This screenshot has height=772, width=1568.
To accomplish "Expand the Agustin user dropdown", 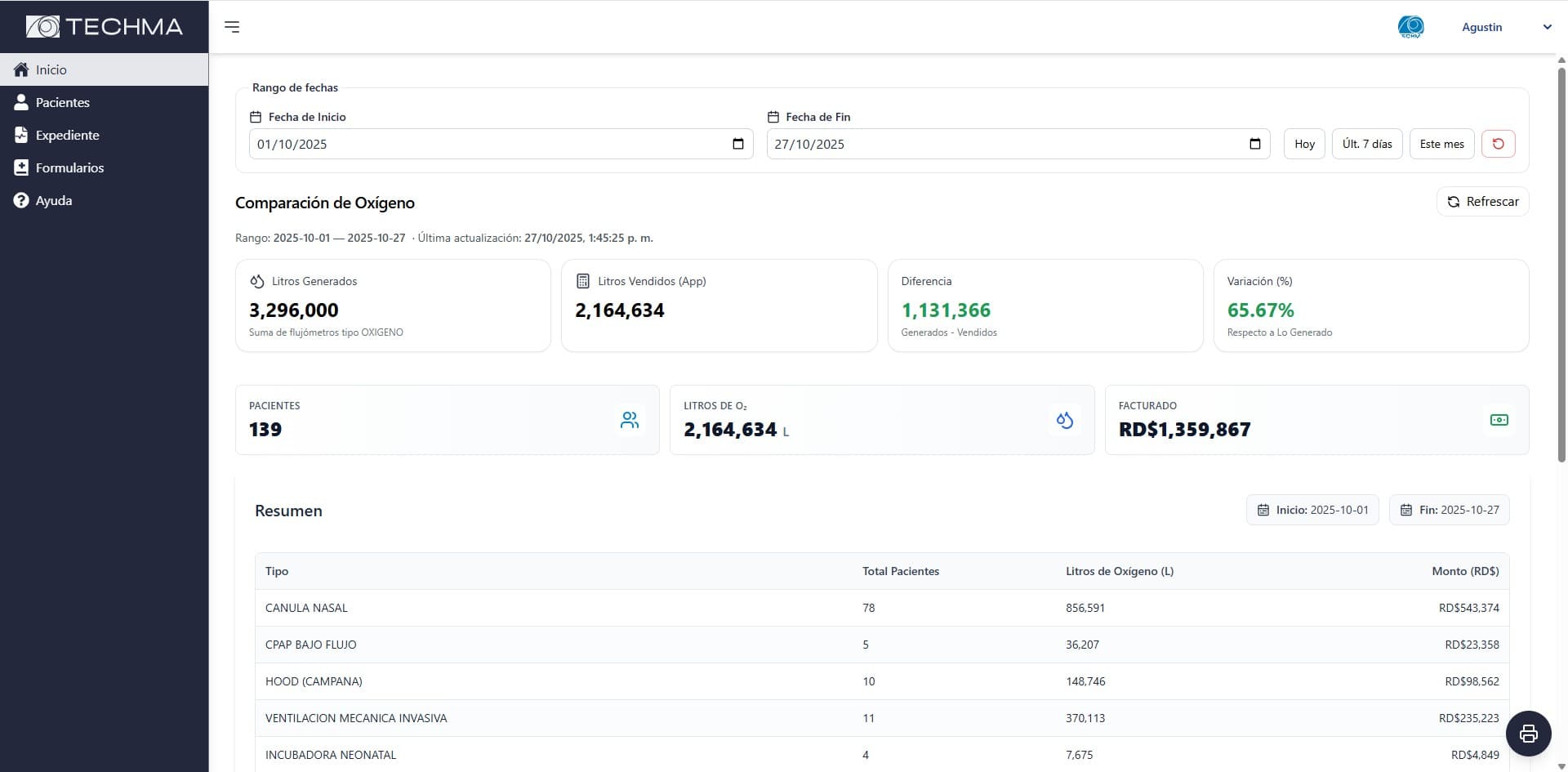I will [1547, 27].
